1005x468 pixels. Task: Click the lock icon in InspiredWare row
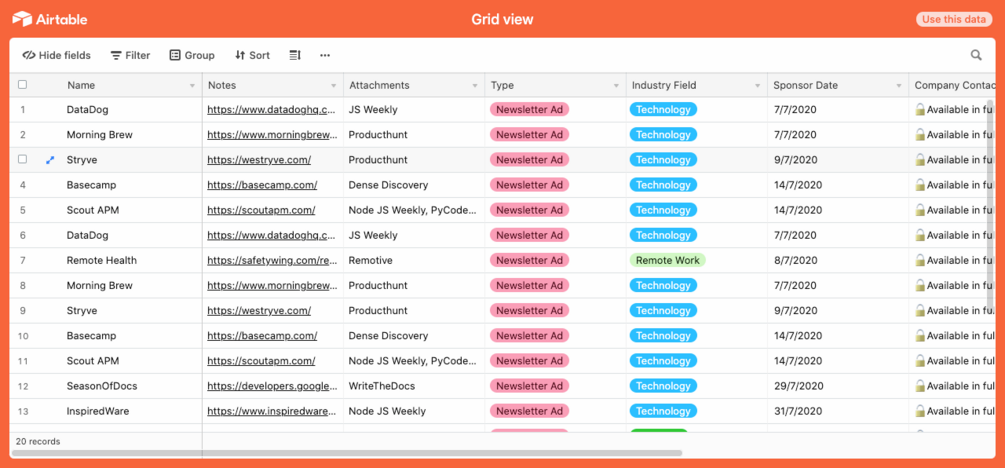coord(920,411)
